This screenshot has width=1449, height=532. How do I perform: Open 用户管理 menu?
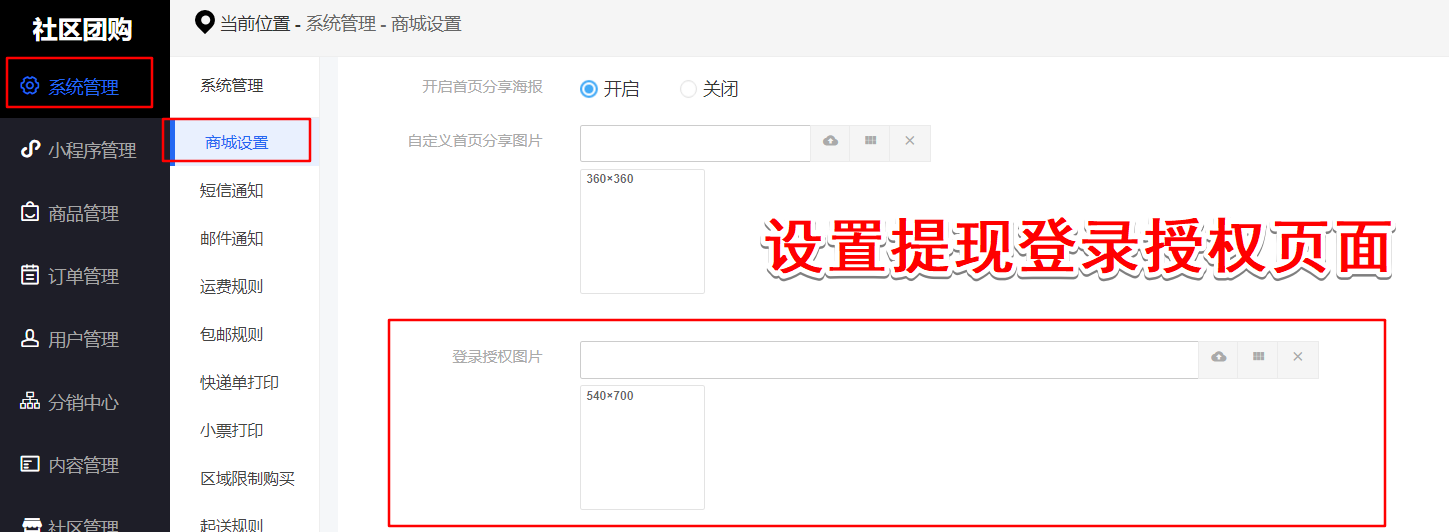(x=85, y=339)
